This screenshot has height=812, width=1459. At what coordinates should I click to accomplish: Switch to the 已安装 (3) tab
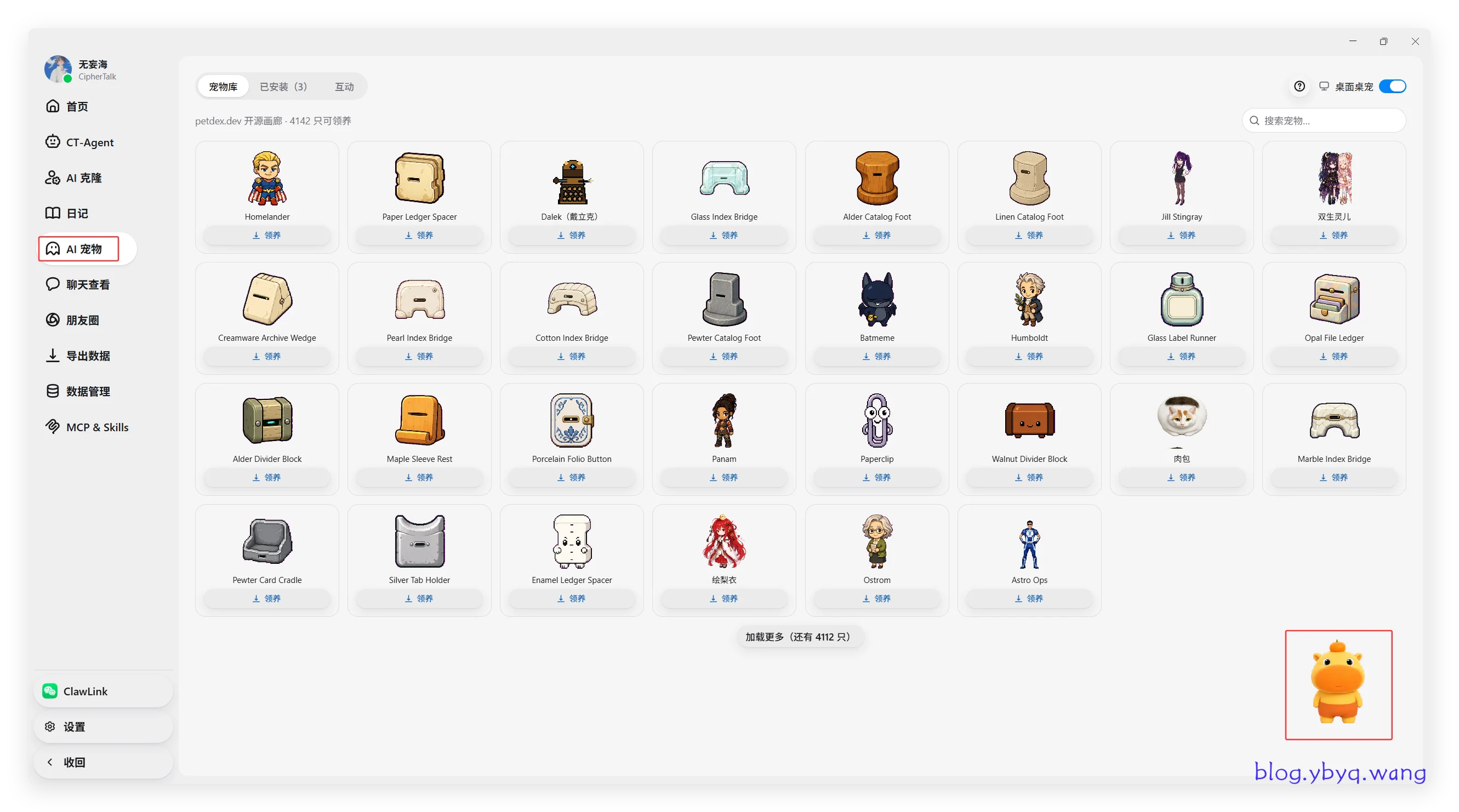(283, 87)
